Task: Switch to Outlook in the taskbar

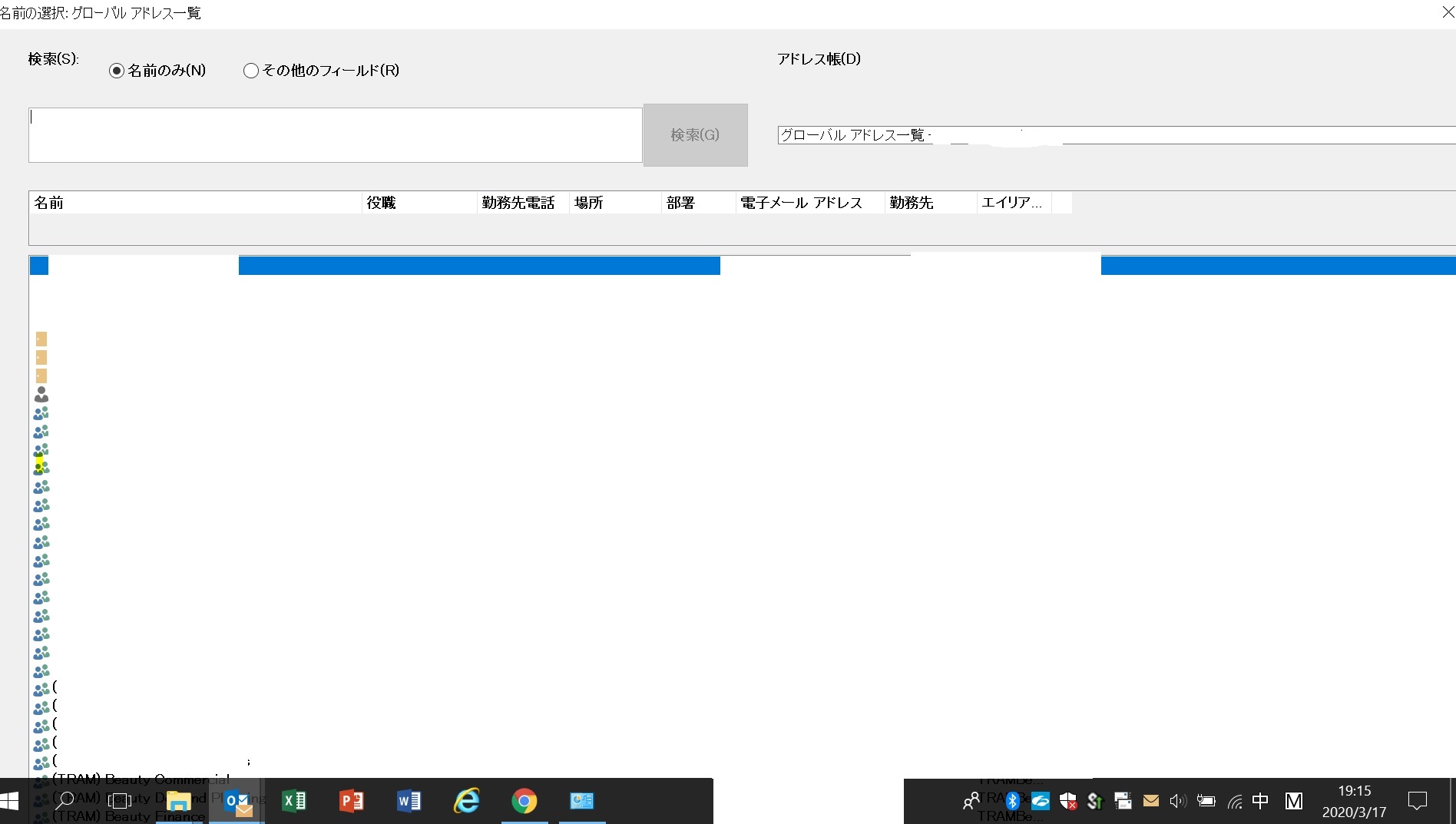Action: [237, 801]
